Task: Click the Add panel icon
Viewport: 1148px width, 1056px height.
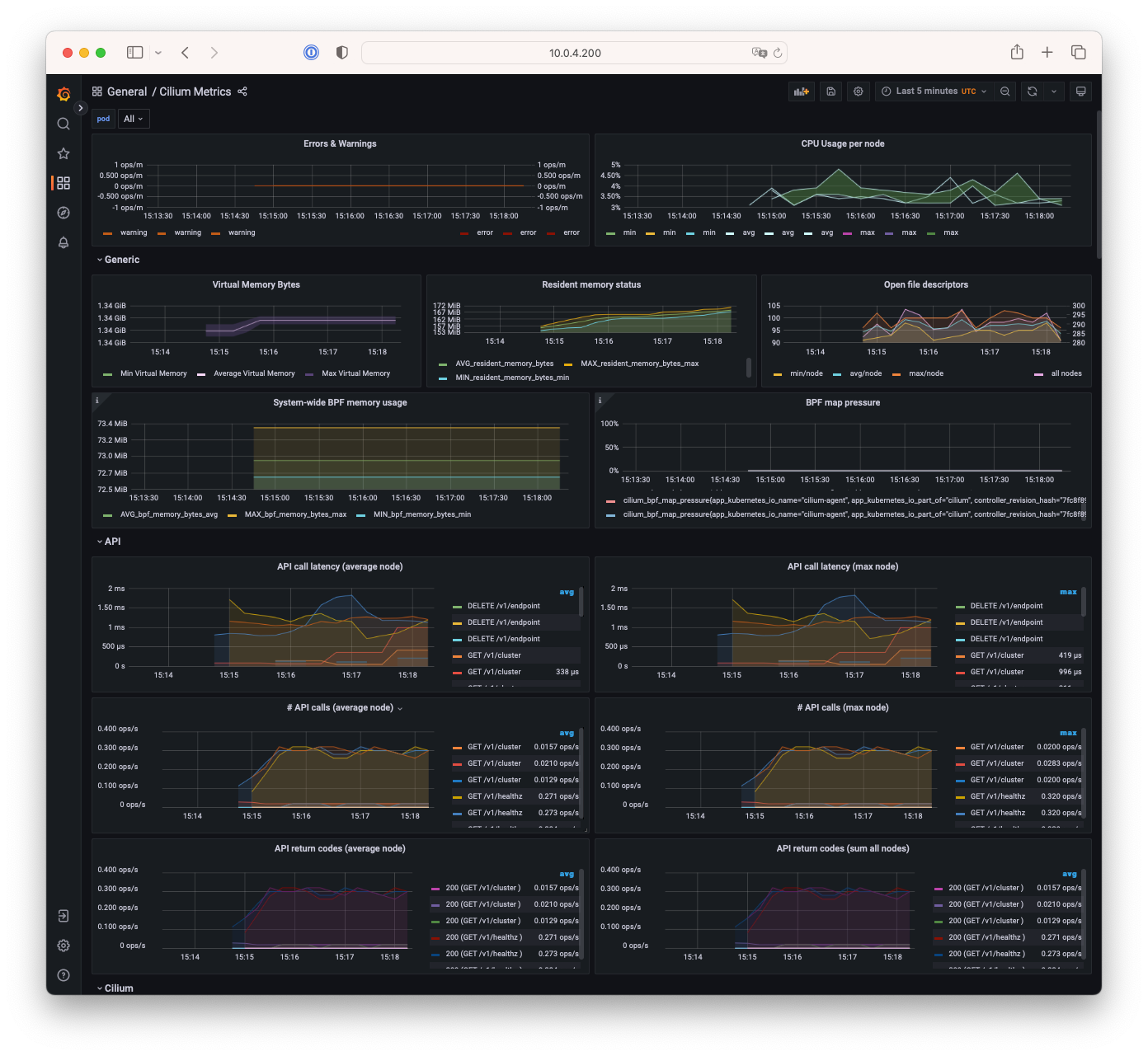Action: (802, 92)
